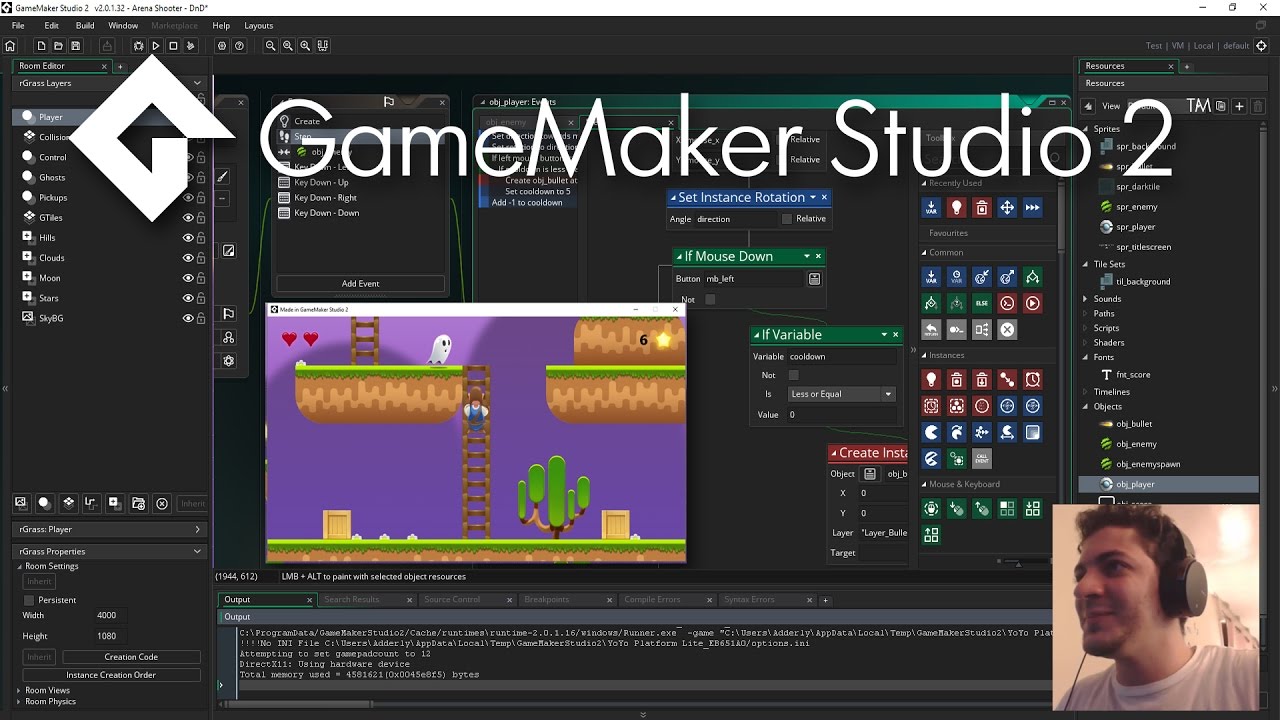1280x720 pixels.
Task: Start the debugger bug icon
Action: click(138, 46)
